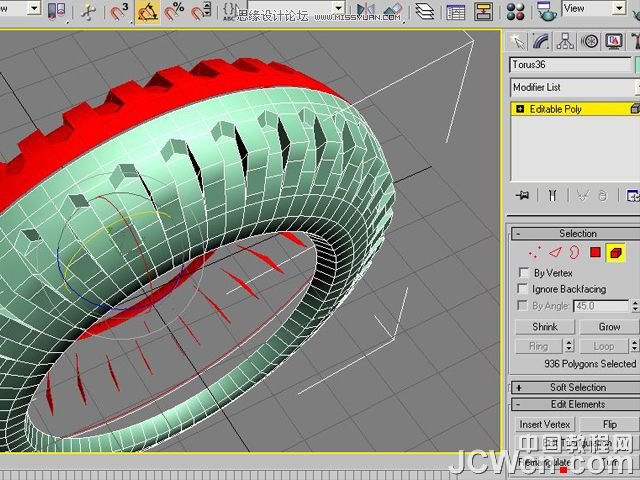Viewport: 640px width, 480px height.
Task: Select Vertex sub-object level
Action: (x=534, y=253)
